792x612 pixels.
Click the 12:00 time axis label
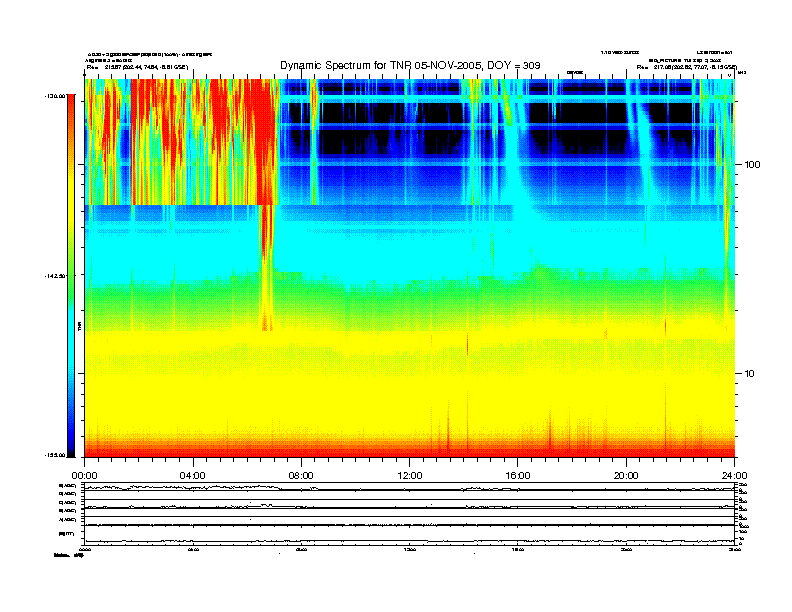tap(410, 476)
